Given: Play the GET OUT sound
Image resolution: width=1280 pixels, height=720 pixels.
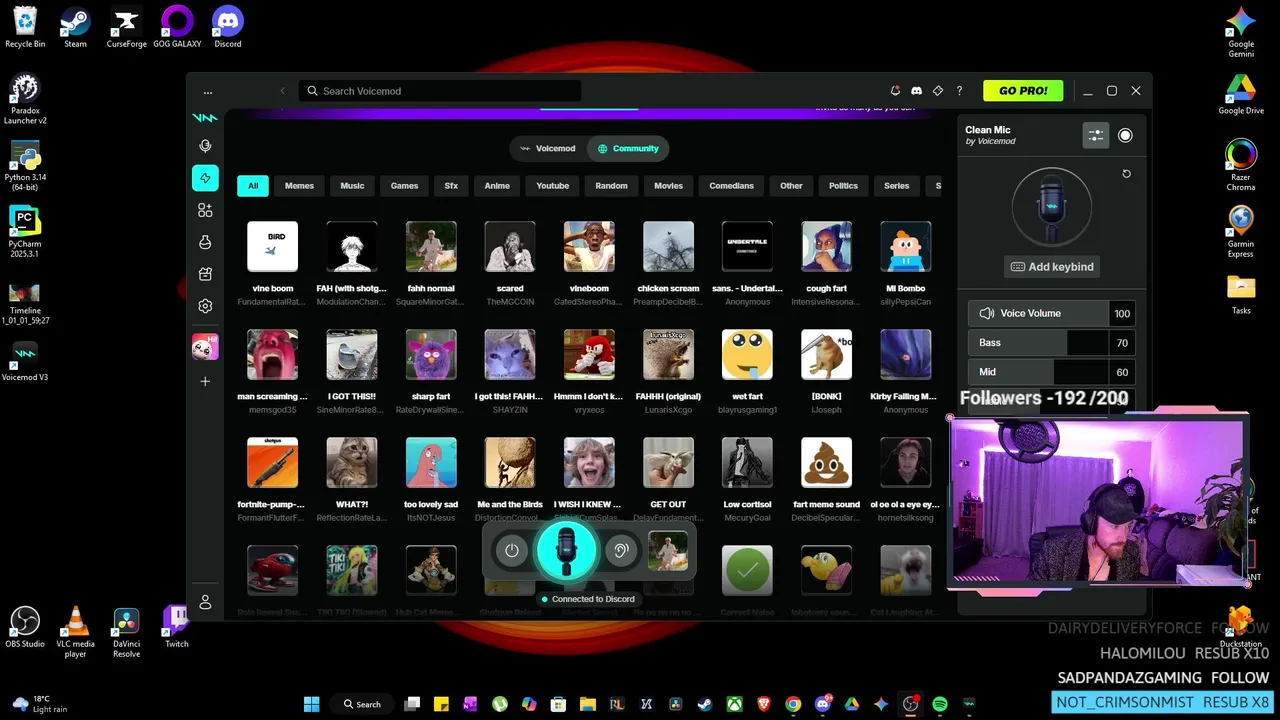Looking at the screenshot, I should (x=668, y=462).
